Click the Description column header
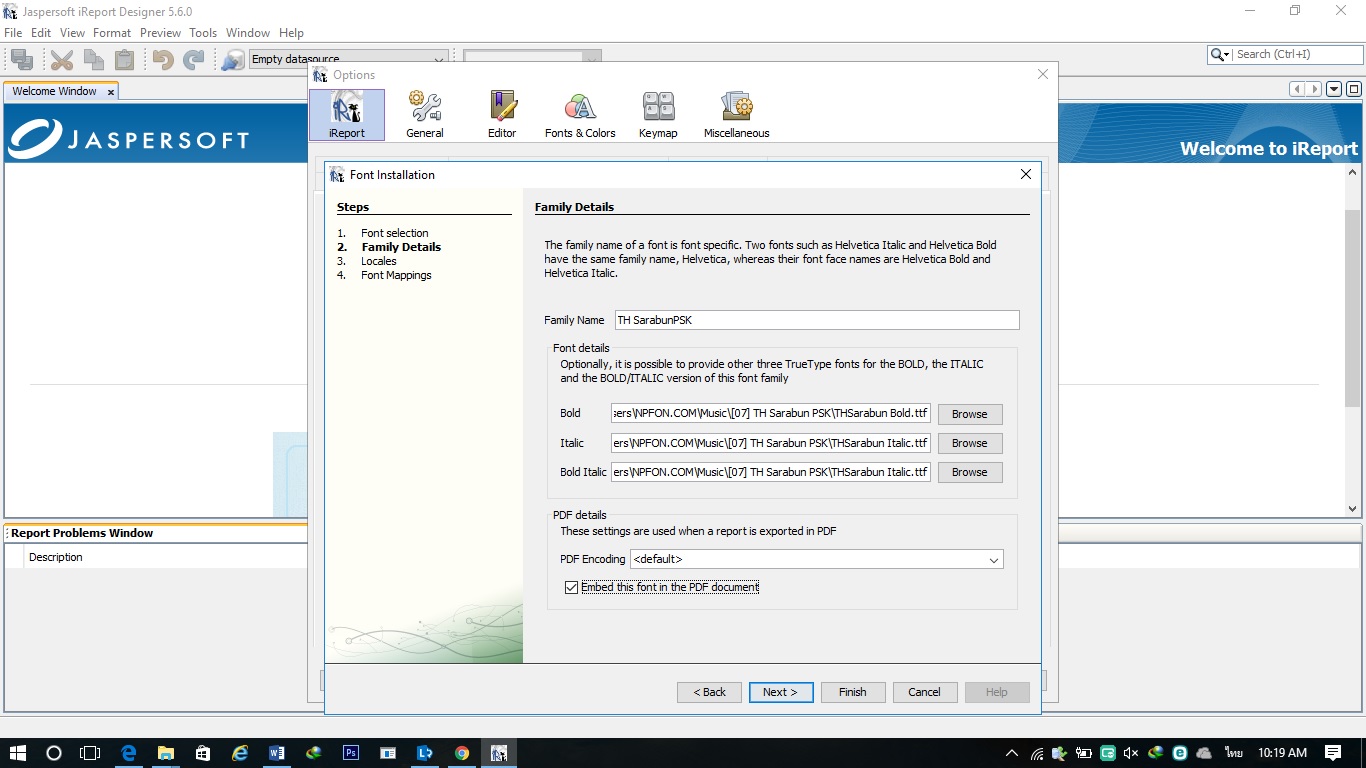 point(56,557)
